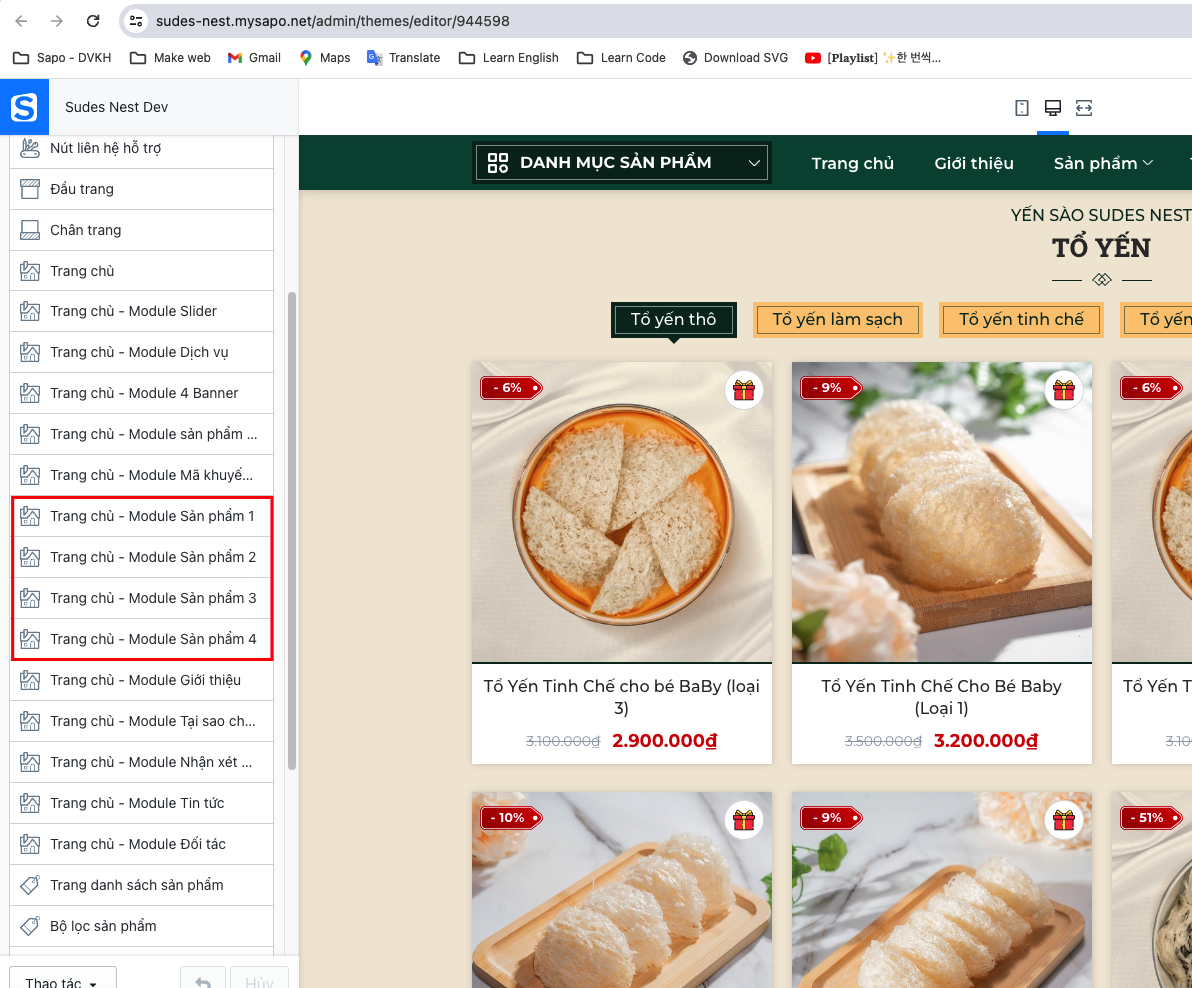The width and height of the screenshot is (1192, 988).
Task: Select fullscreen width preview icon
Action: 1084,108
